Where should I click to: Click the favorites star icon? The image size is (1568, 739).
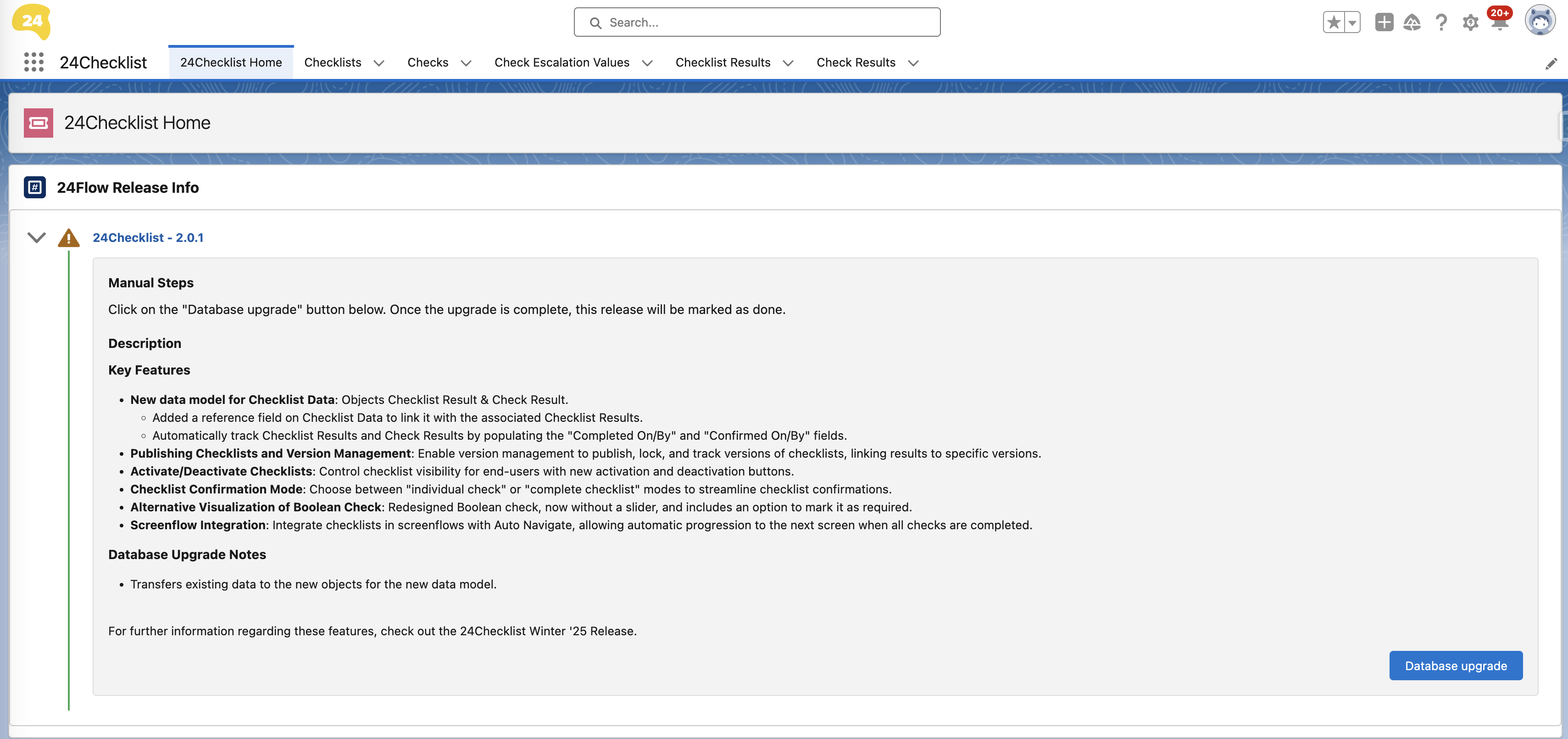(1333, 22)
